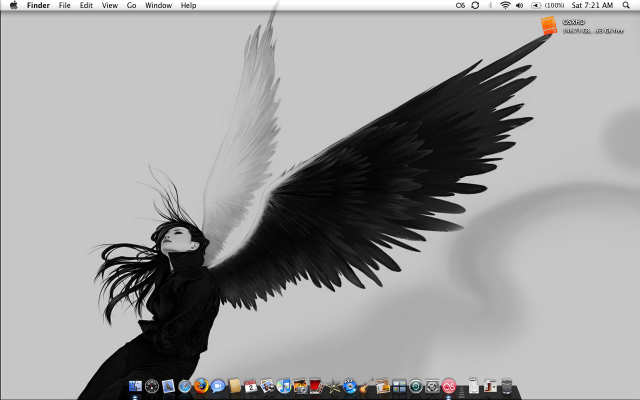Image resolution: width=640 pixels, height=400 pixels.
Task: Open Address Book from the Dock
Action: (x=235, y=386)
